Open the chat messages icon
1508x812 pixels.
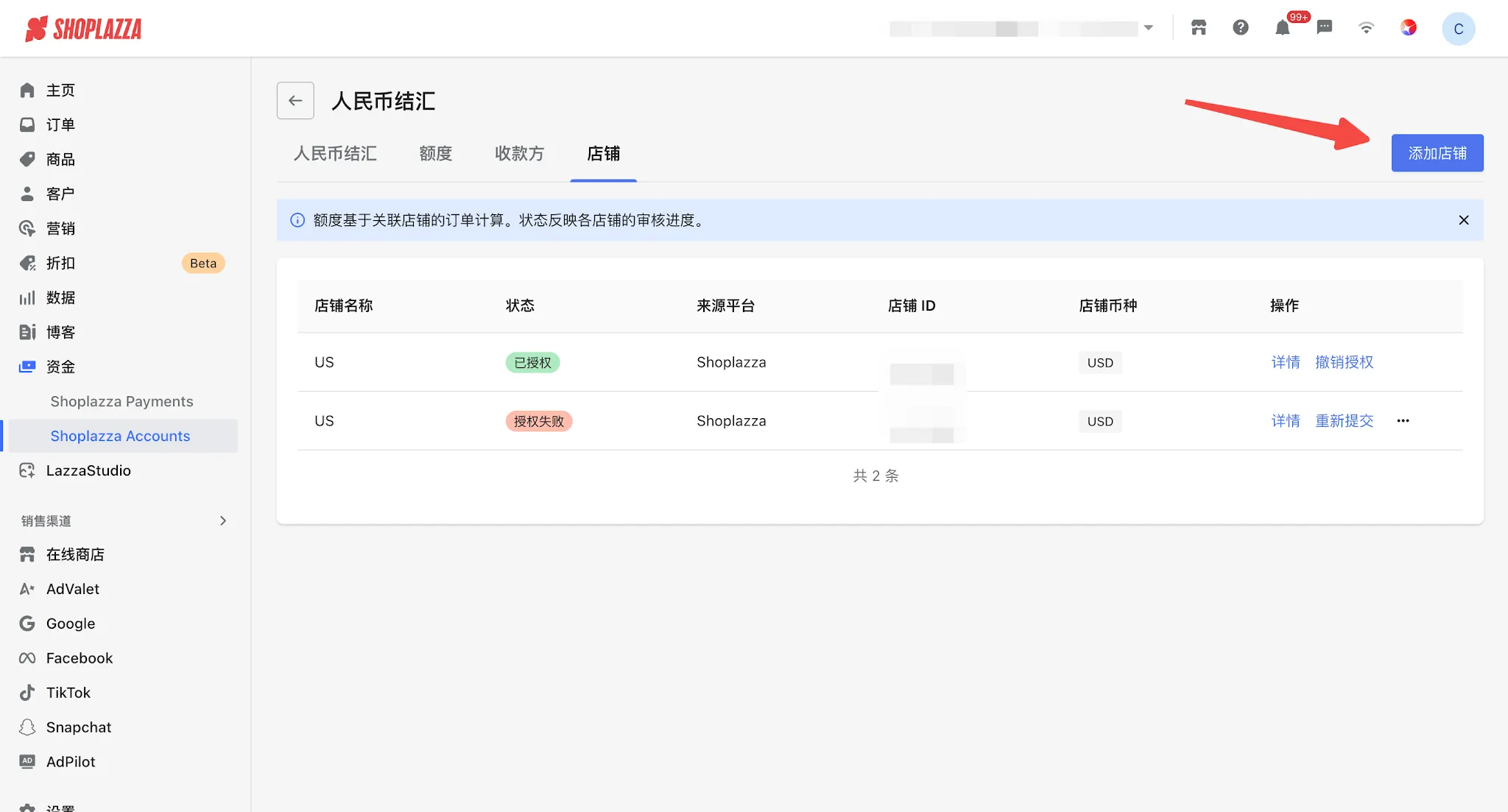click(1325, 28)
